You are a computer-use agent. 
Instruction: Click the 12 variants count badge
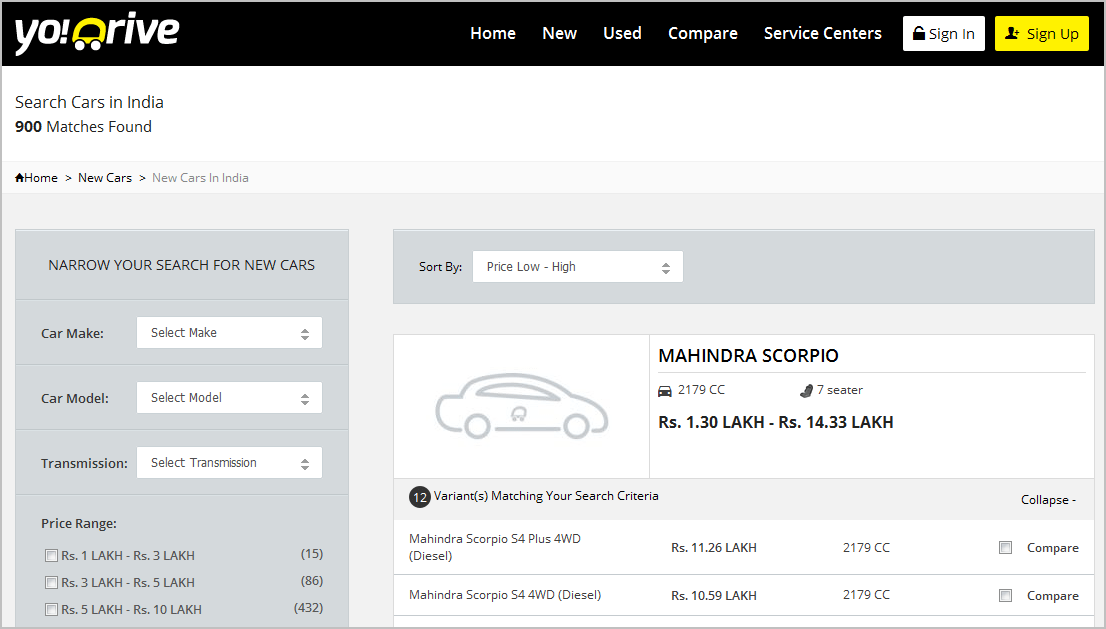420,497
